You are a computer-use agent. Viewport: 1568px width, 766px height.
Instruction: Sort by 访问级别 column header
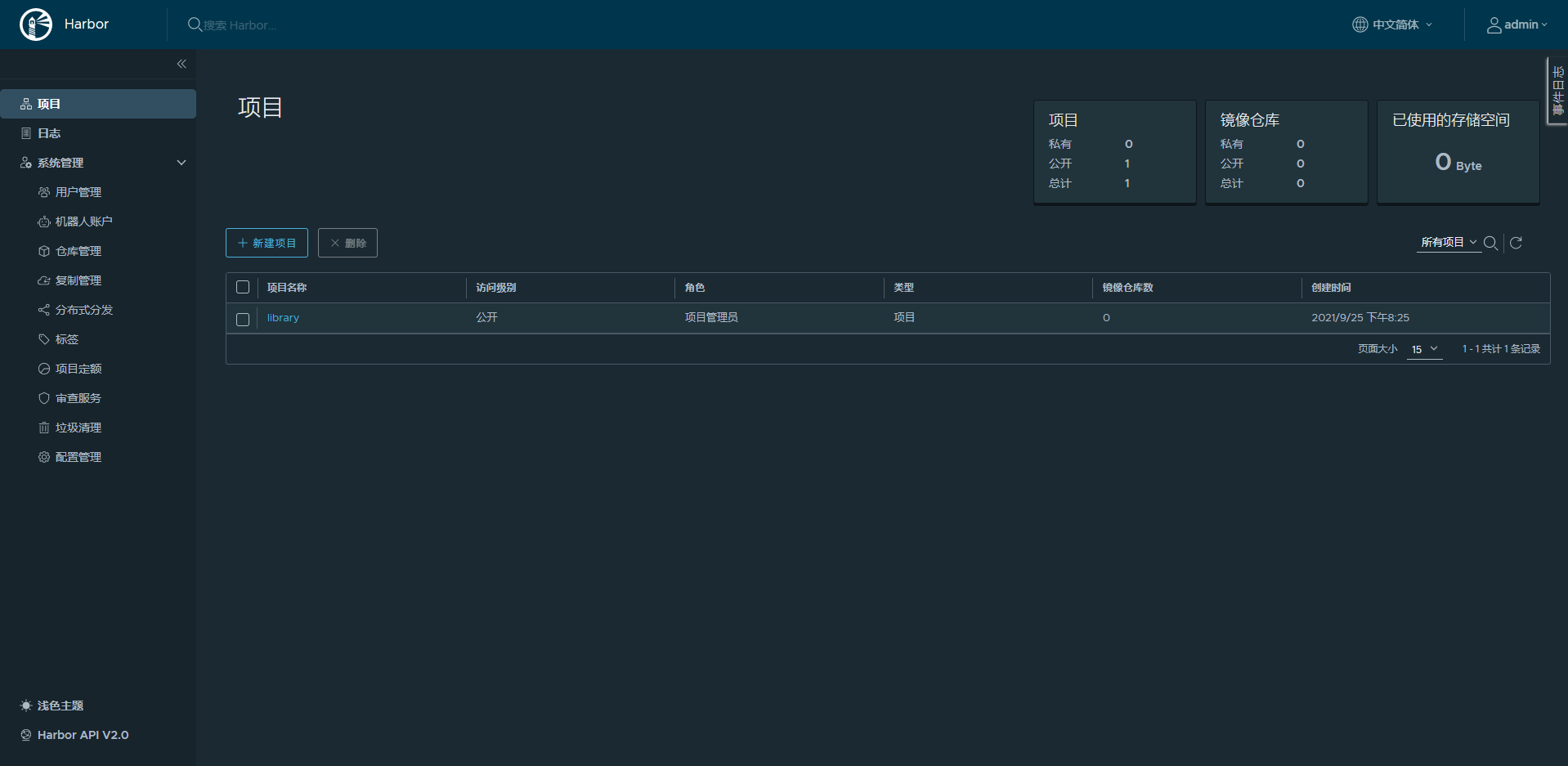[x=496, y=288]
